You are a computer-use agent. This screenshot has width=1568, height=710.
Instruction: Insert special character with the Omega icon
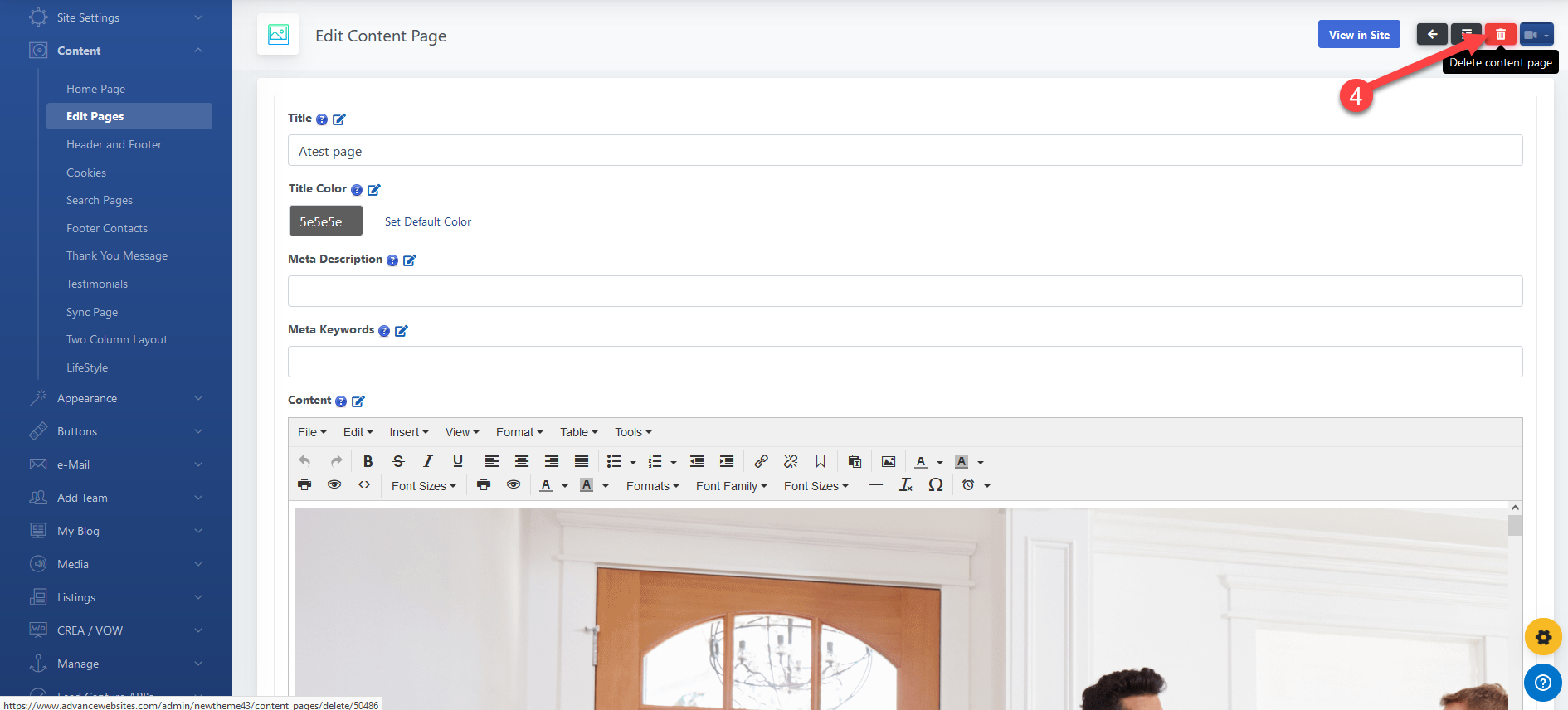tap(936, 485)
